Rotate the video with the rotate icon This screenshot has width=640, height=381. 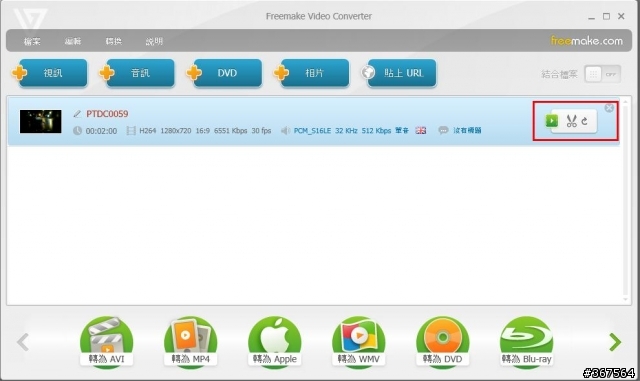584,121
